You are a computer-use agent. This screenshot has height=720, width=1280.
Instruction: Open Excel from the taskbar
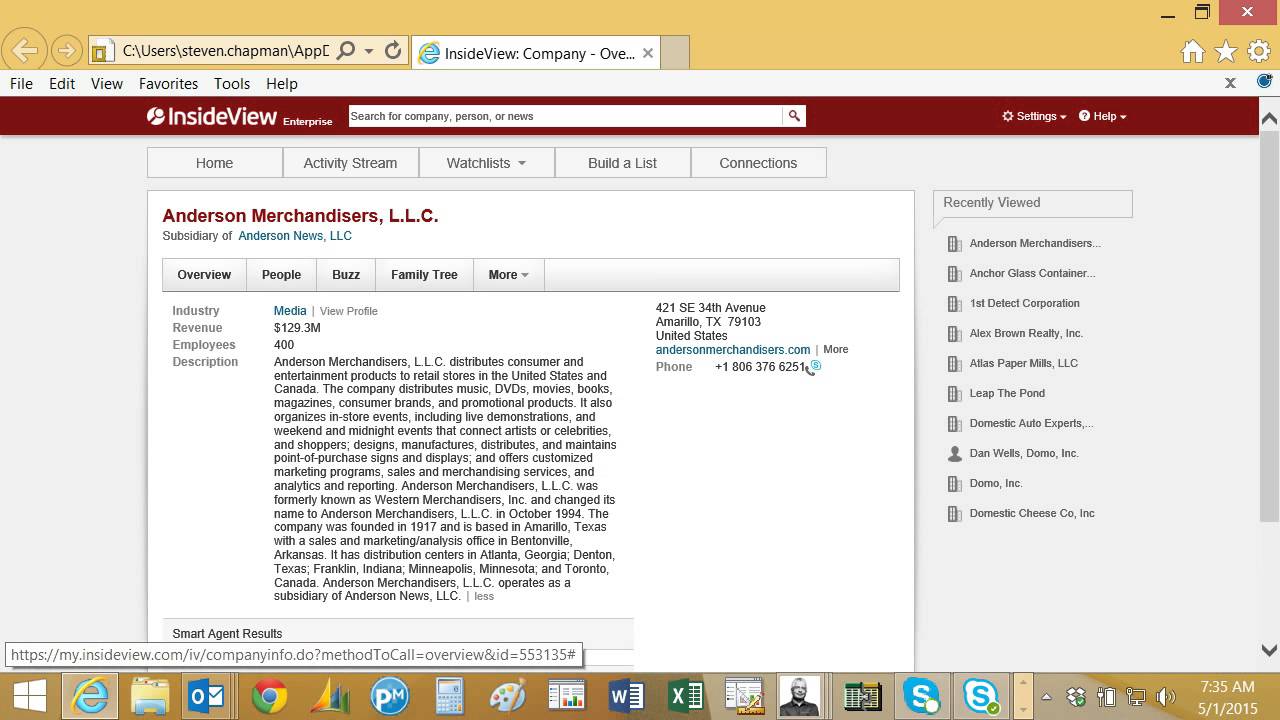(686, 696)
